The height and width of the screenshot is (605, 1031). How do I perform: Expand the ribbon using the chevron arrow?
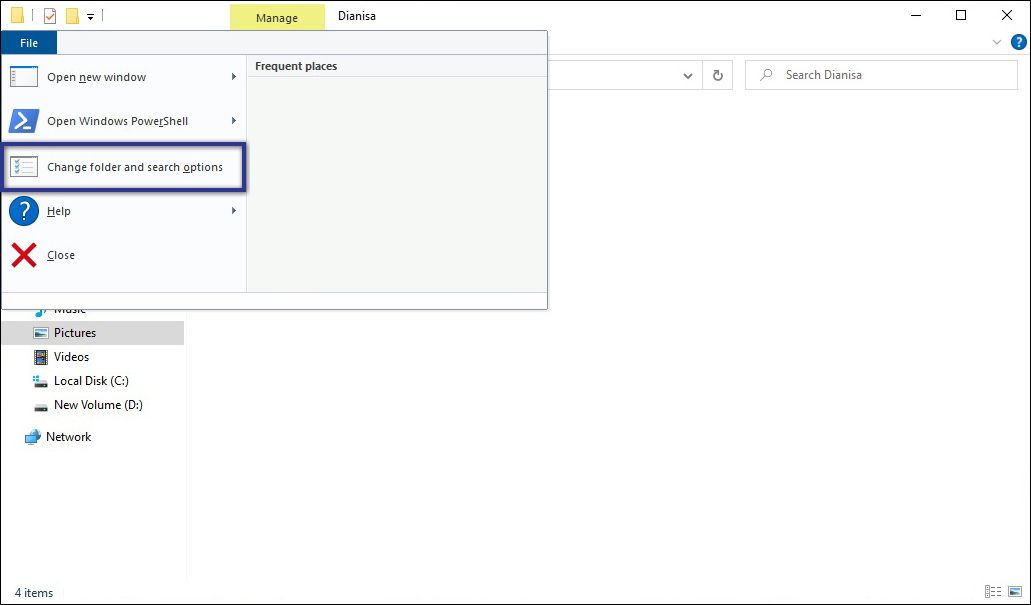click(995, 42)
